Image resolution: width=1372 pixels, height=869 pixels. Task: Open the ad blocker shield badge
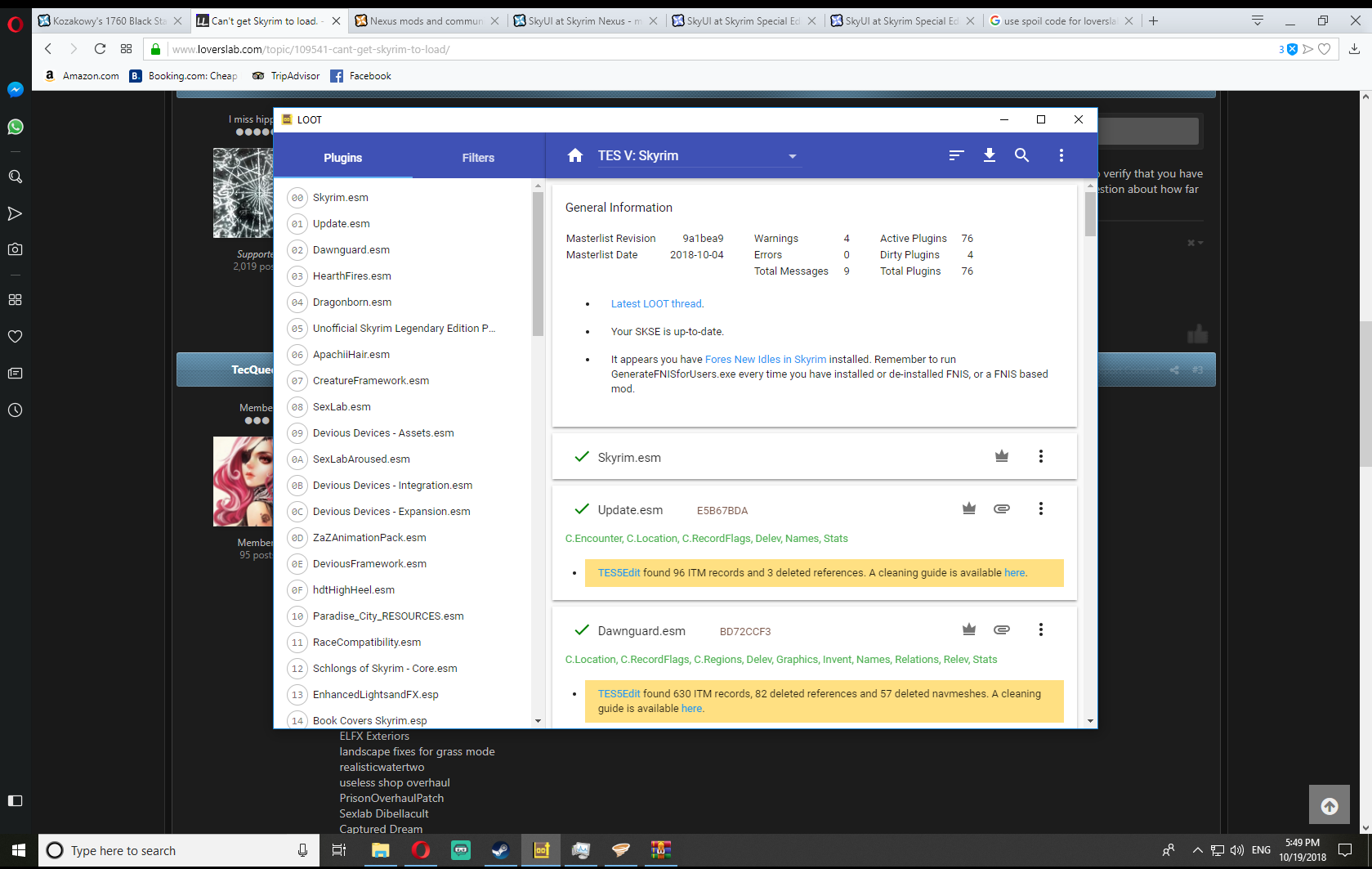click(1289, 49)
